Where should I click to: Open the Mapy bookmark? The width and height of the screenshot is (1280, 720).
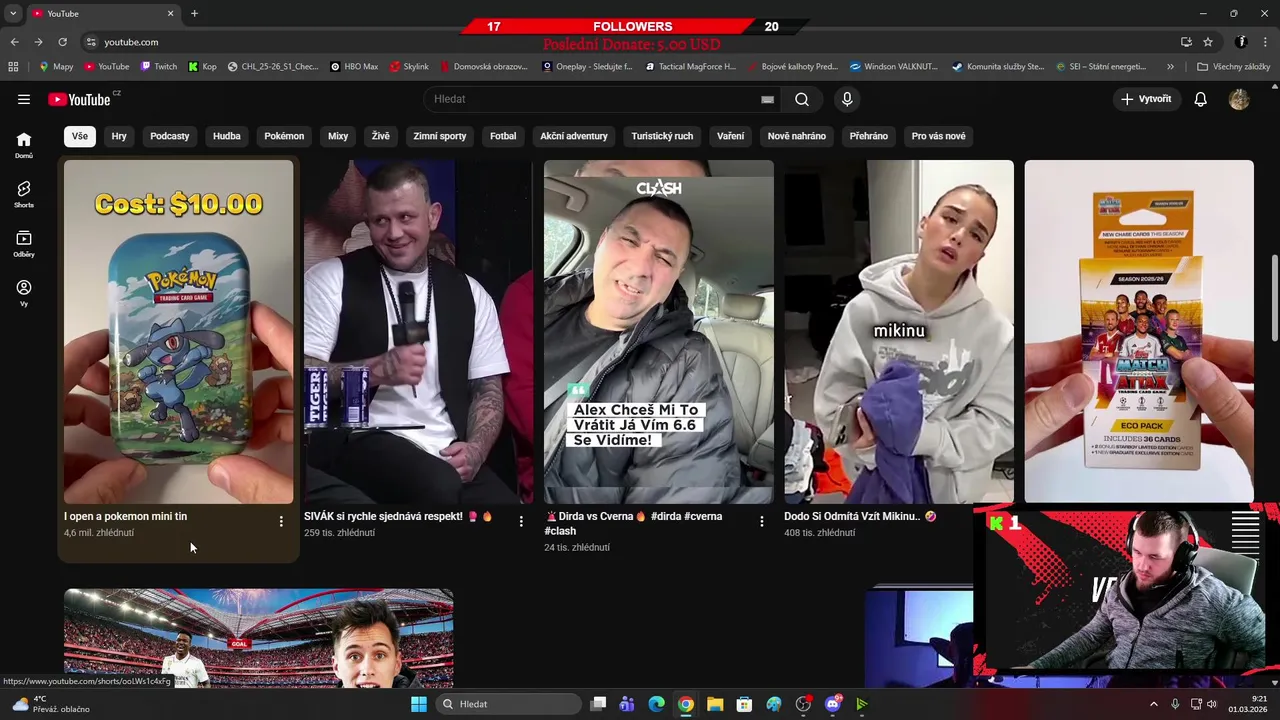tap(56, 67)
